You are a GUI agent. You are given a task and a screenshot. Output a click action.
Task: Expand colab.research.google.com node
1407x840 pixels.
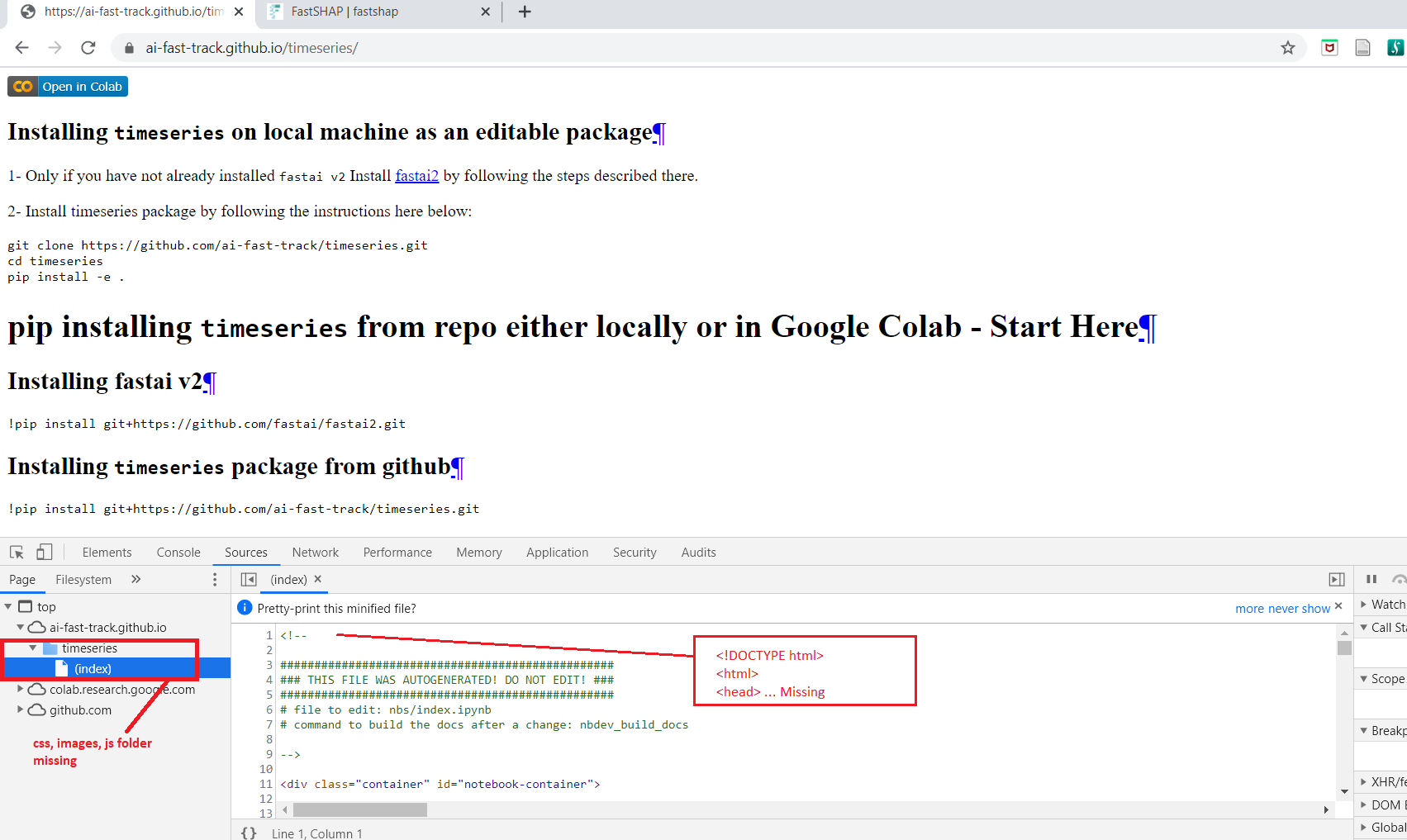[x=21, y=689]
